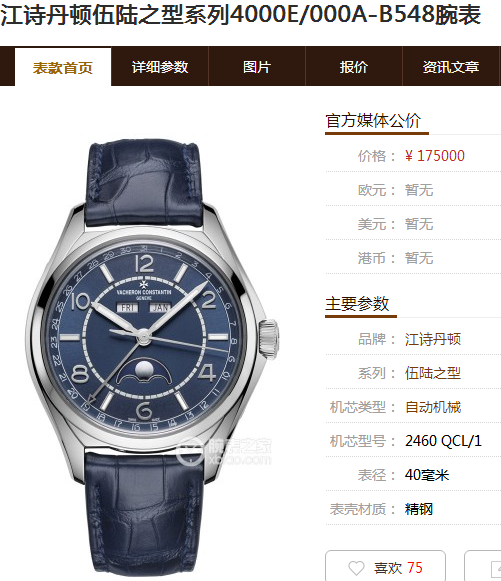
Task: Click the 官方媒体公价 section heading
Action: click(x=373, y=121)
